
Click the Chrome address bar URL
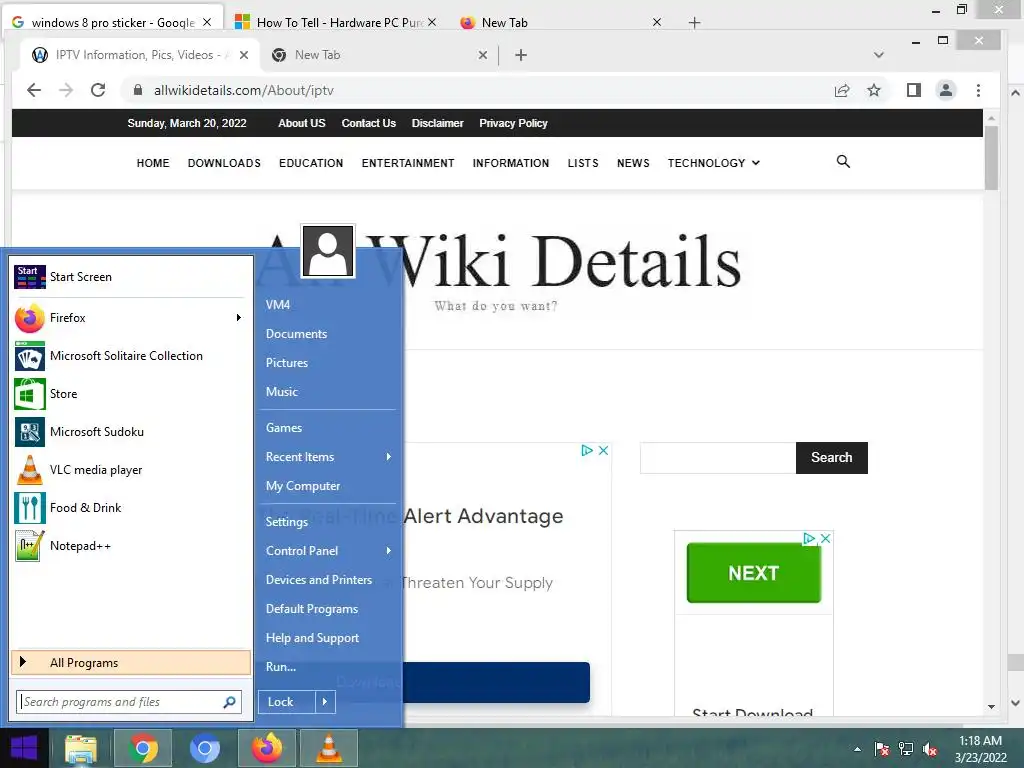pos(244,90)
